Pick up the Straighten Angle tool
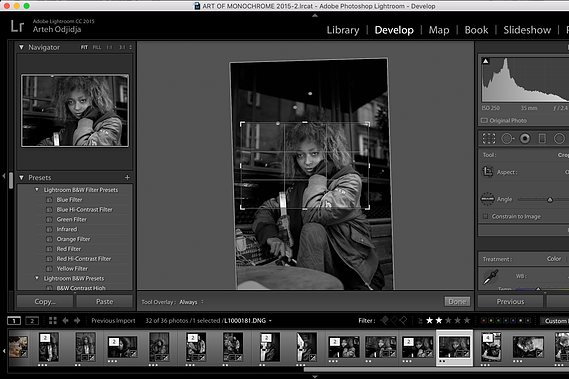569x379 pixels. pyautogui.click(x=487, y=199)
